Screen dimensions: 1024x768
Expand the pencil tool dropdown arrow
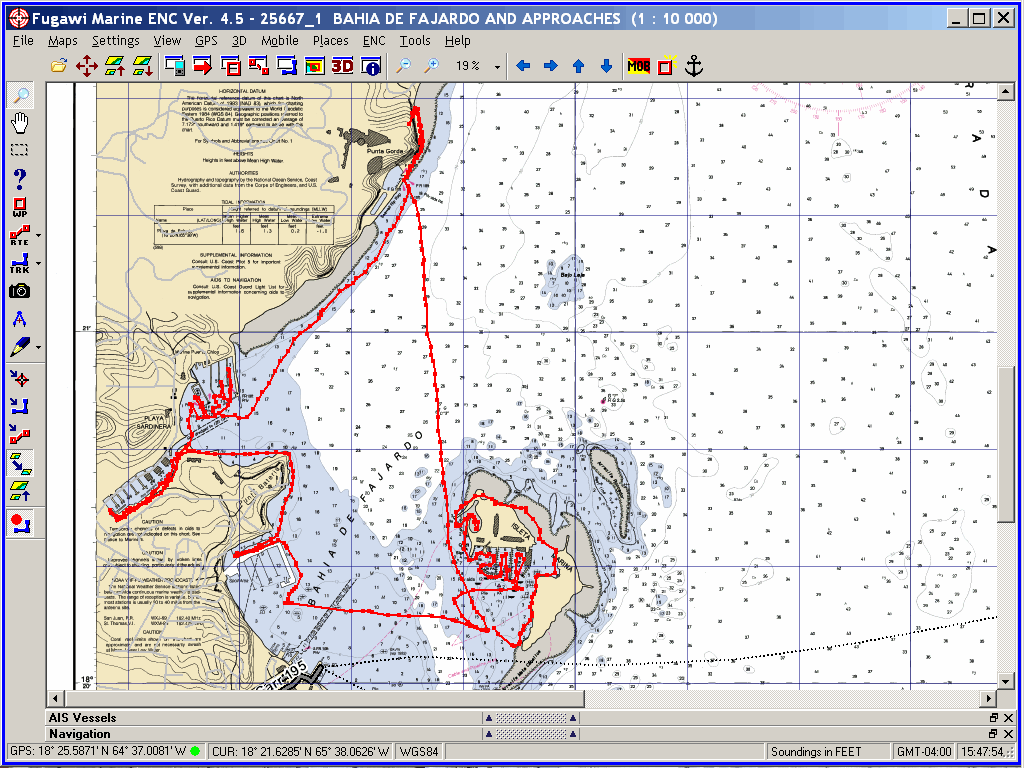pyautogui.click(x=39, y=347)
